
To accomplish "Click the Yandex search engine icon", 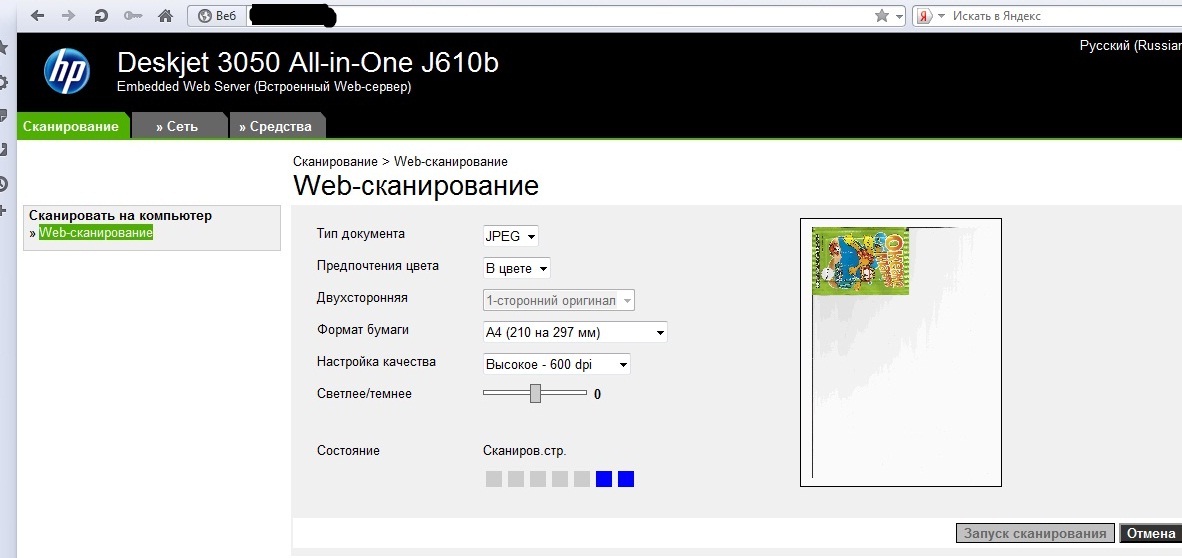I will tap(925, 16).
